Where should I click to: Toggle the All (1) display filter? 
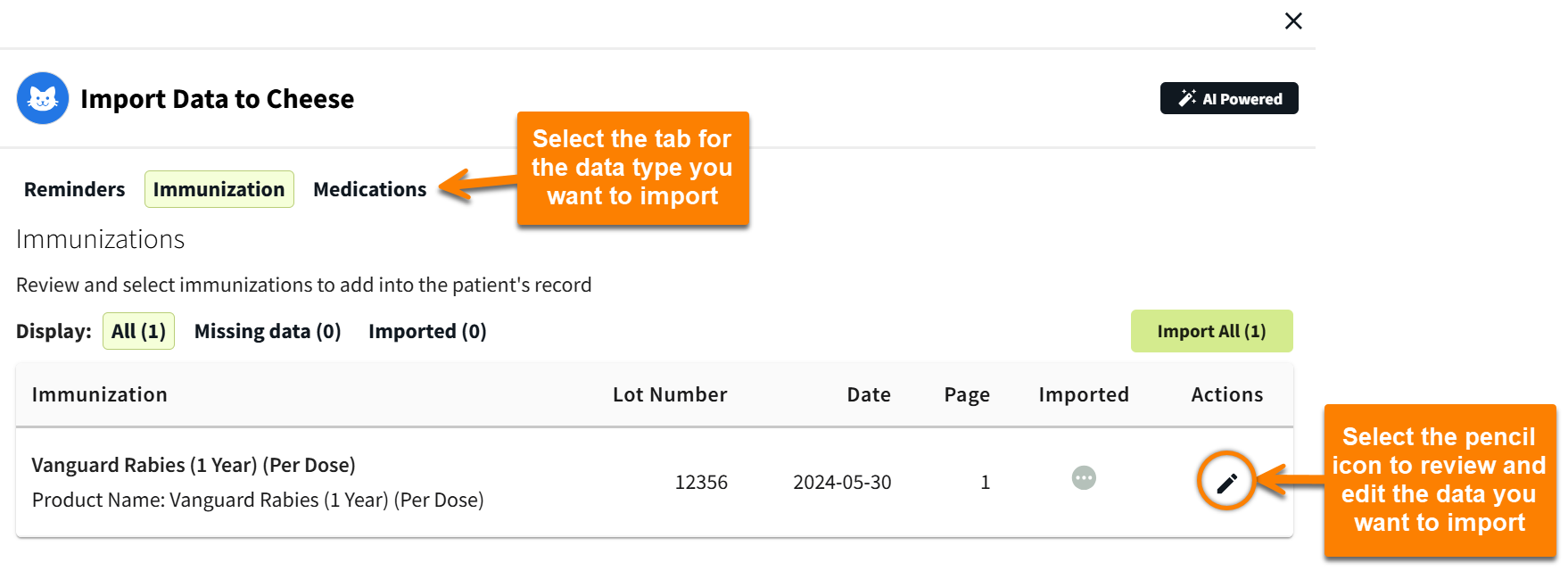pyautogui.click(x=138, y=330)
